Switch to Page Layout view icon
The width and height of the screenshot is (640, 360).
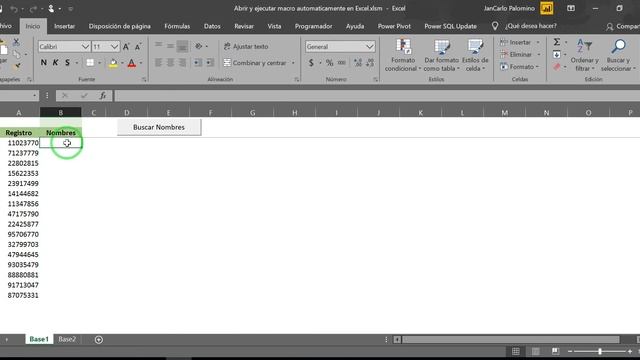pyautogui.click(x=536, y=351)
